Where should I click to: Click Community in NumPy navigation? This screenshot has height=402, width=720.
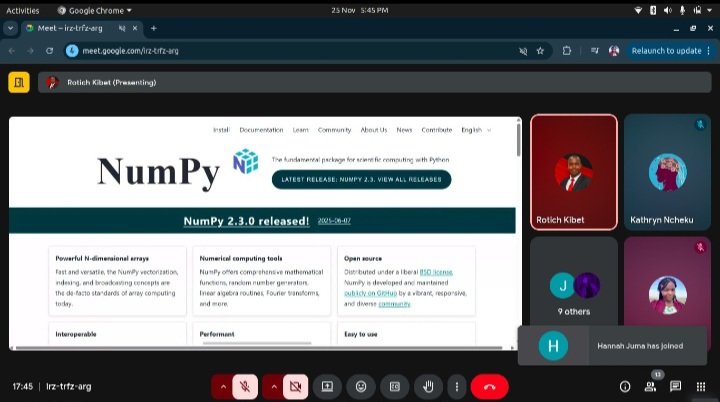click(x=334, y=130)
